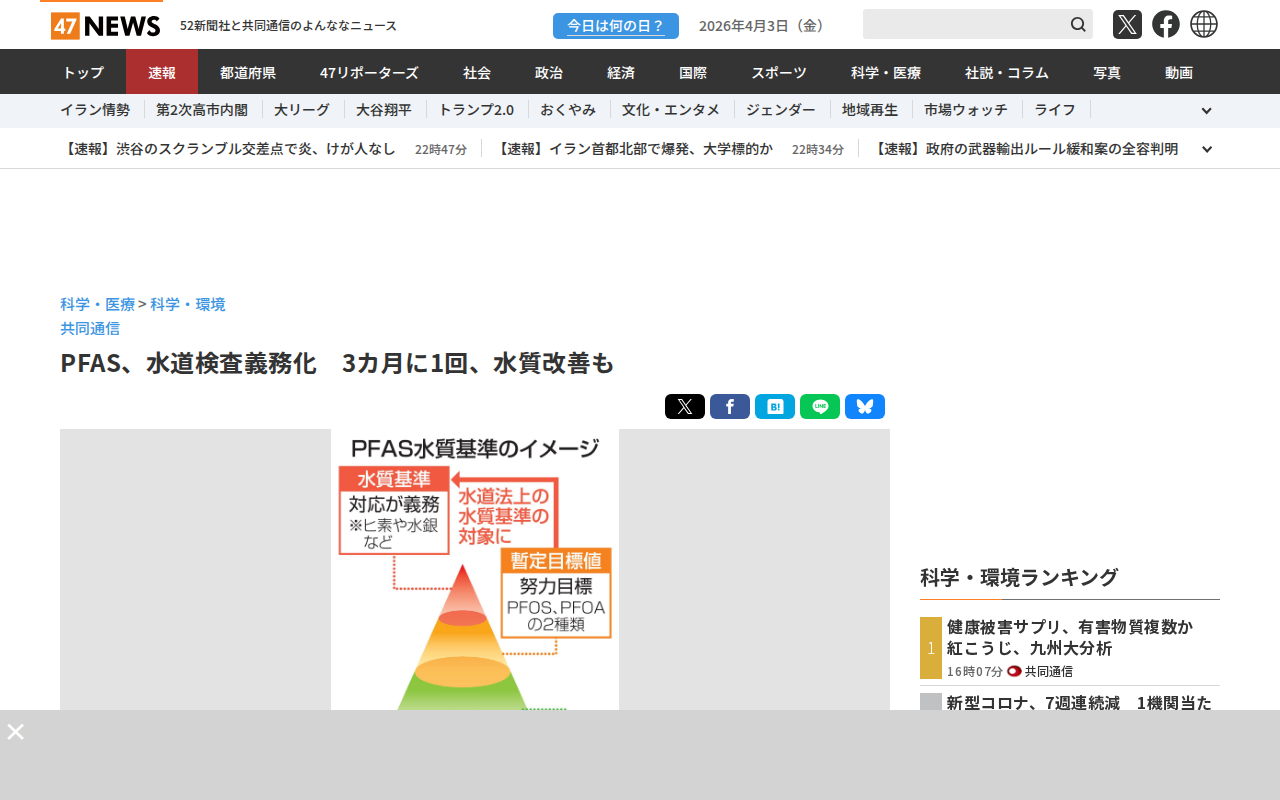Screen dimensions: 1280x800
Task: Share article via Hatena Bookmark
Action: pyautogui.click(x=774, y=406)
